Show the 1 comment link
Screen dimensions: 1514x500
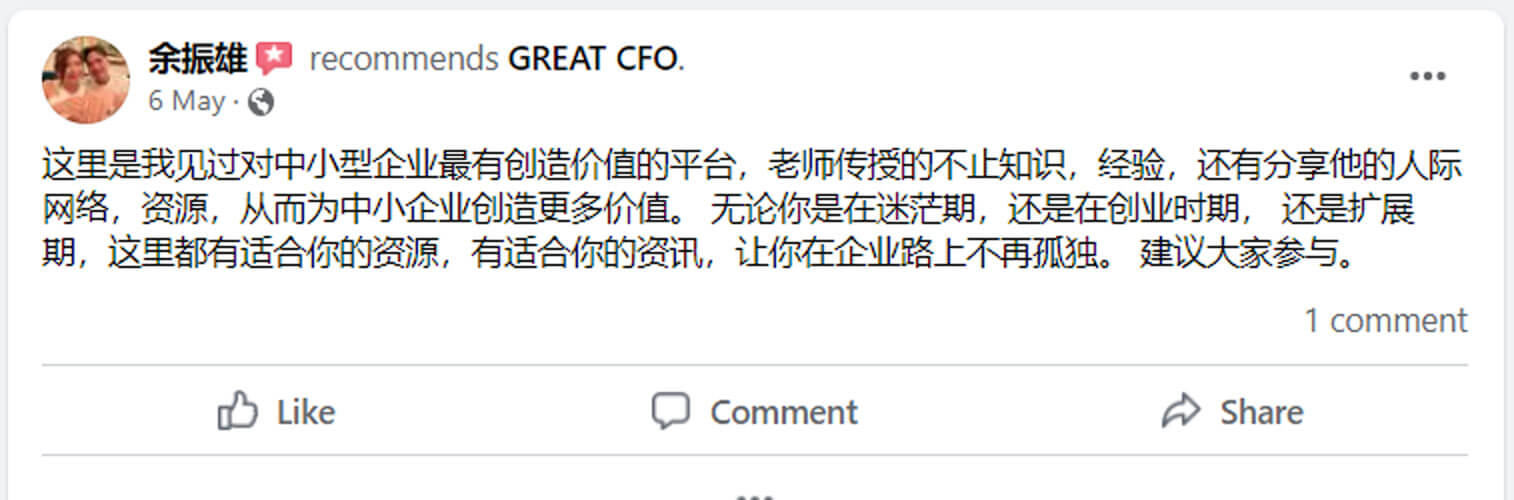tap(1385, 321)
